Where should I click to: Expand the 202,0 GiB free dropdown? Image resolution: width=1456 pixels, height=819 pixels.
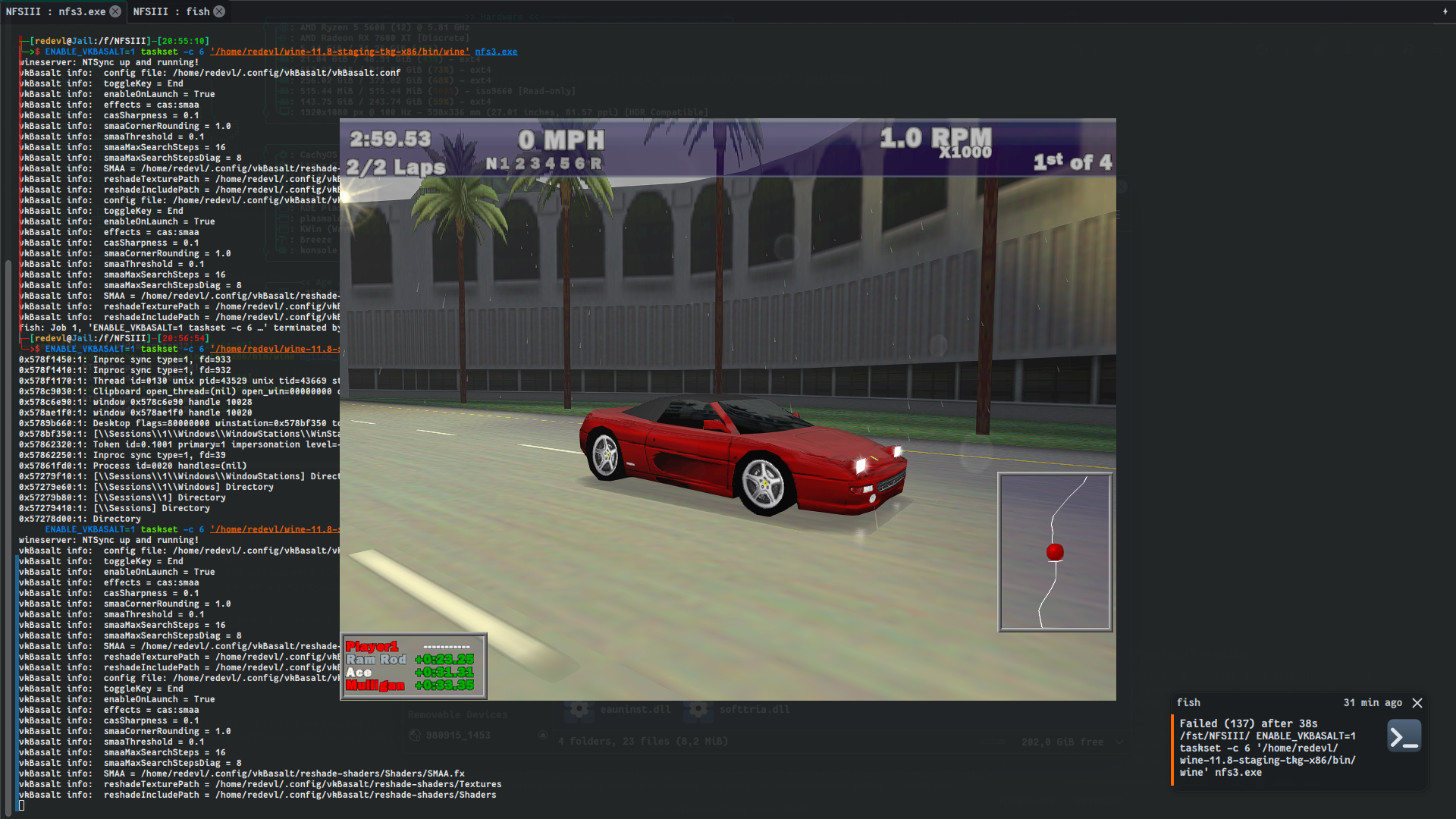(x=1119, y=742)
